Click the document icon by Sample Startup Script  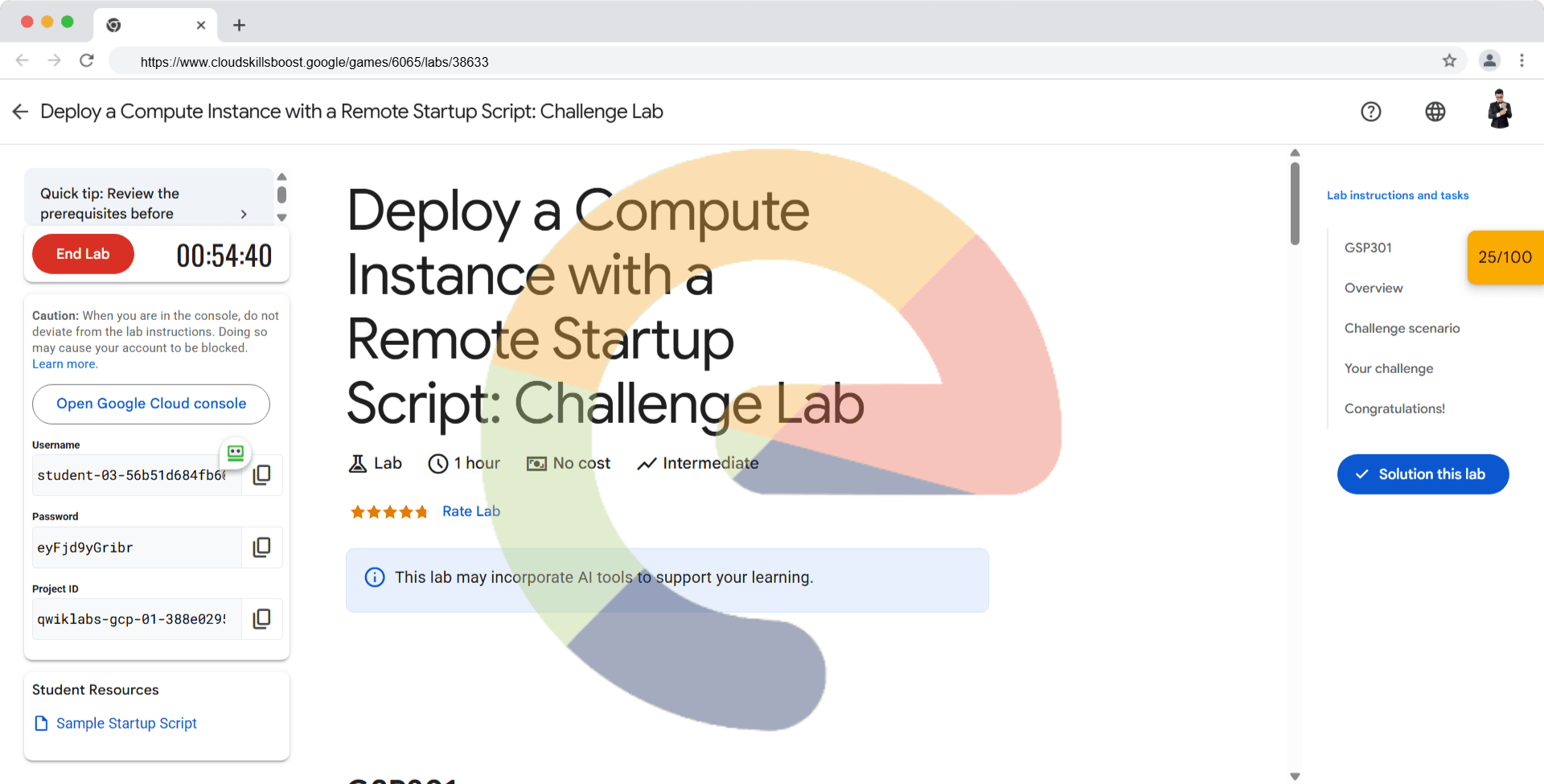click(x=41, y=724)
